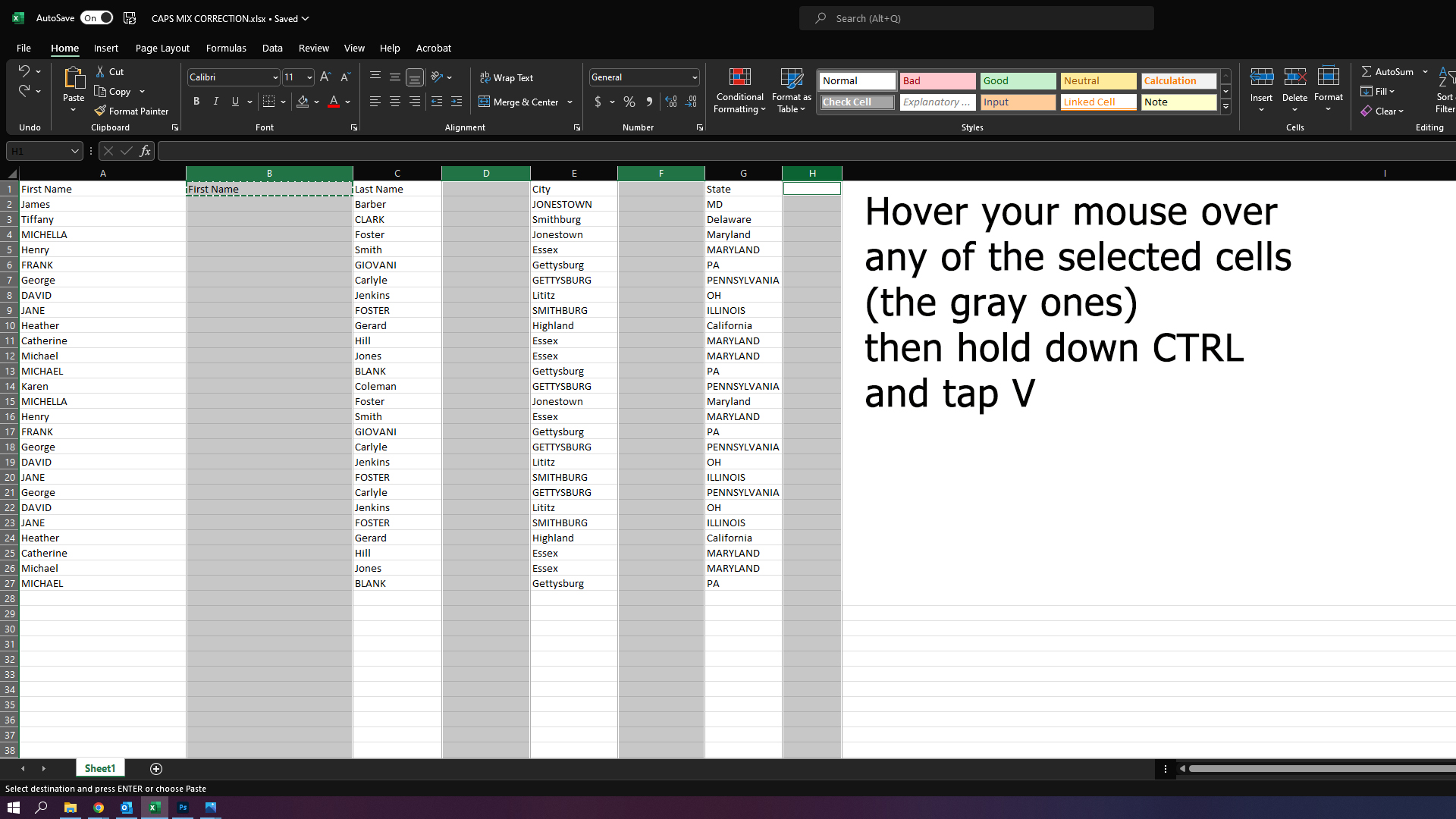1456x819 pixels.
Task: Apply the Bad red cell style
Action: (938, 80)
